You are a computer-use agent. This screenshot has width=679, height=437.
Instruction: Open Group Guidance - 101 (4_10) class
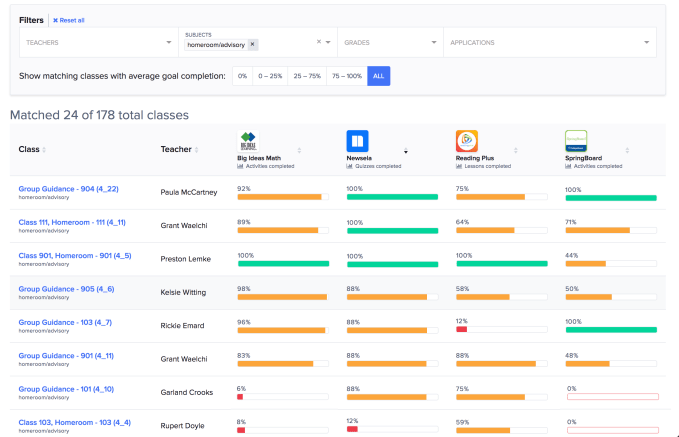[66, 389]
